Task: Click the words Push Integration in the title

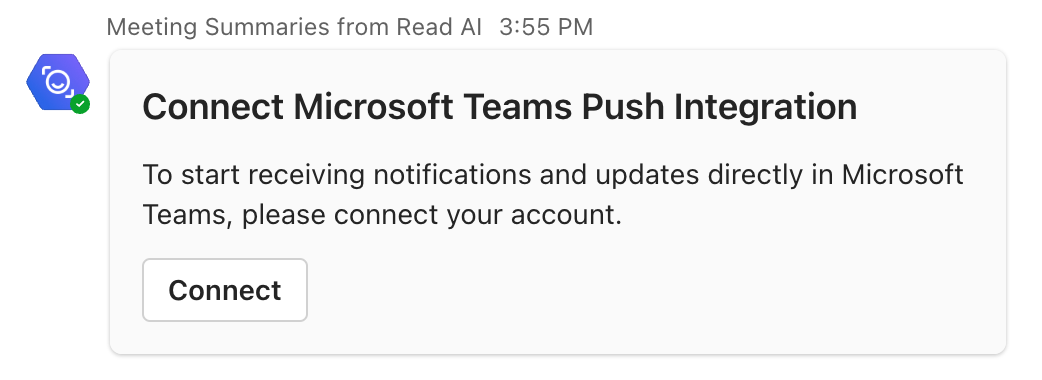Action: coord(719,107)
